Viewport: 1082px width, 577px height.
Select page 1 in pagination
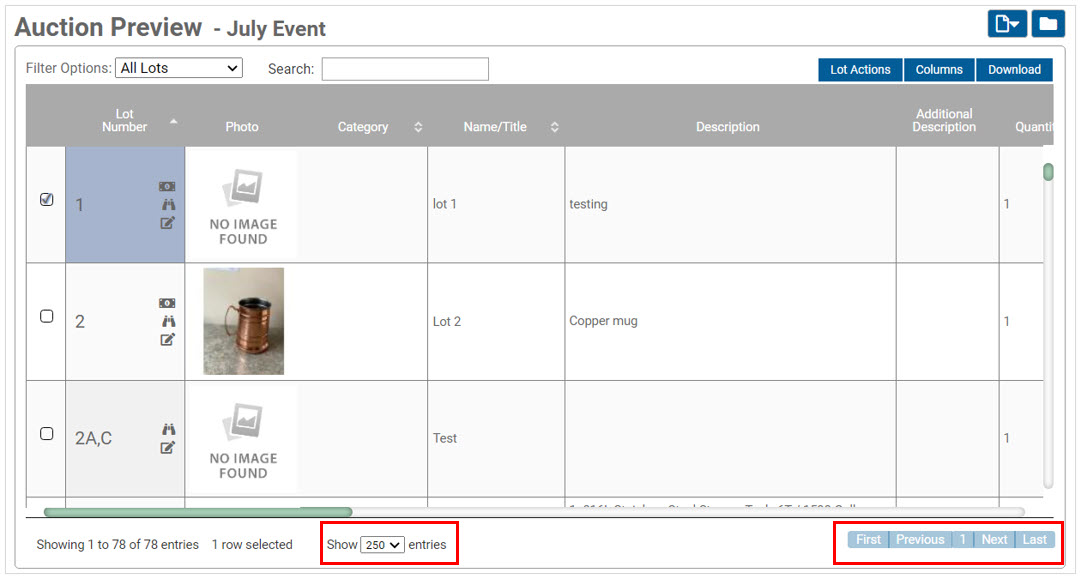point(963,540)
